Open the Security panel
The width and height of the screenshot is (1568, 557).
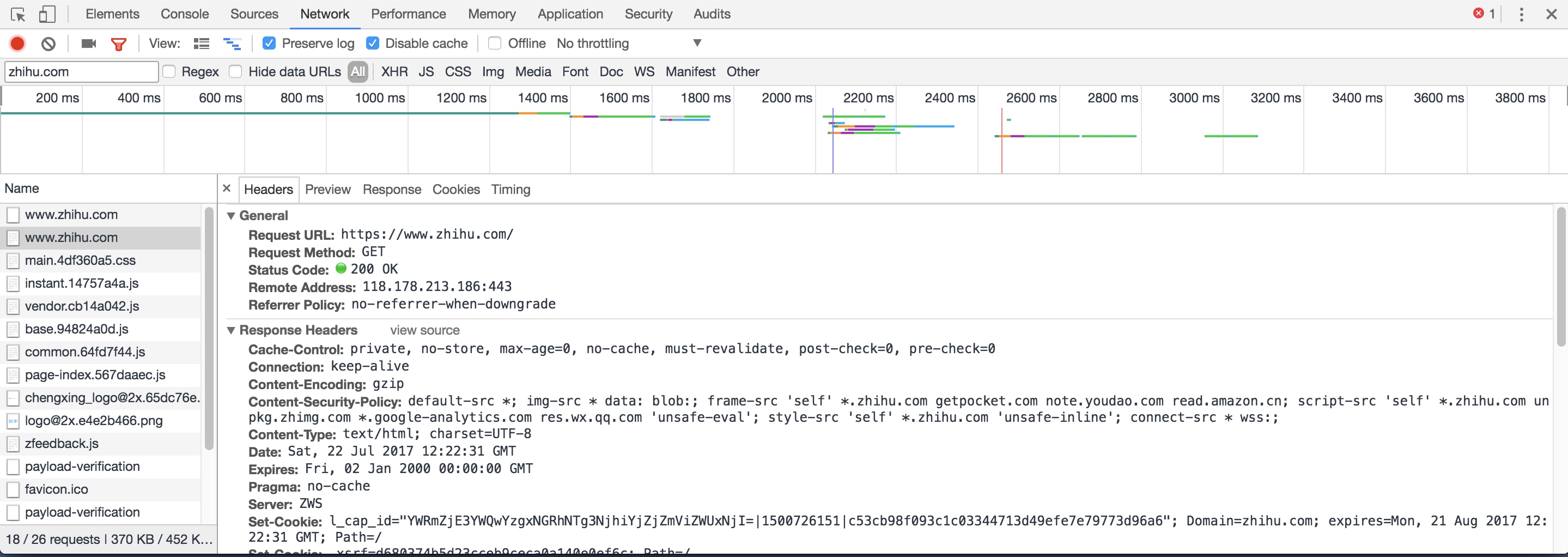point(648,14)
